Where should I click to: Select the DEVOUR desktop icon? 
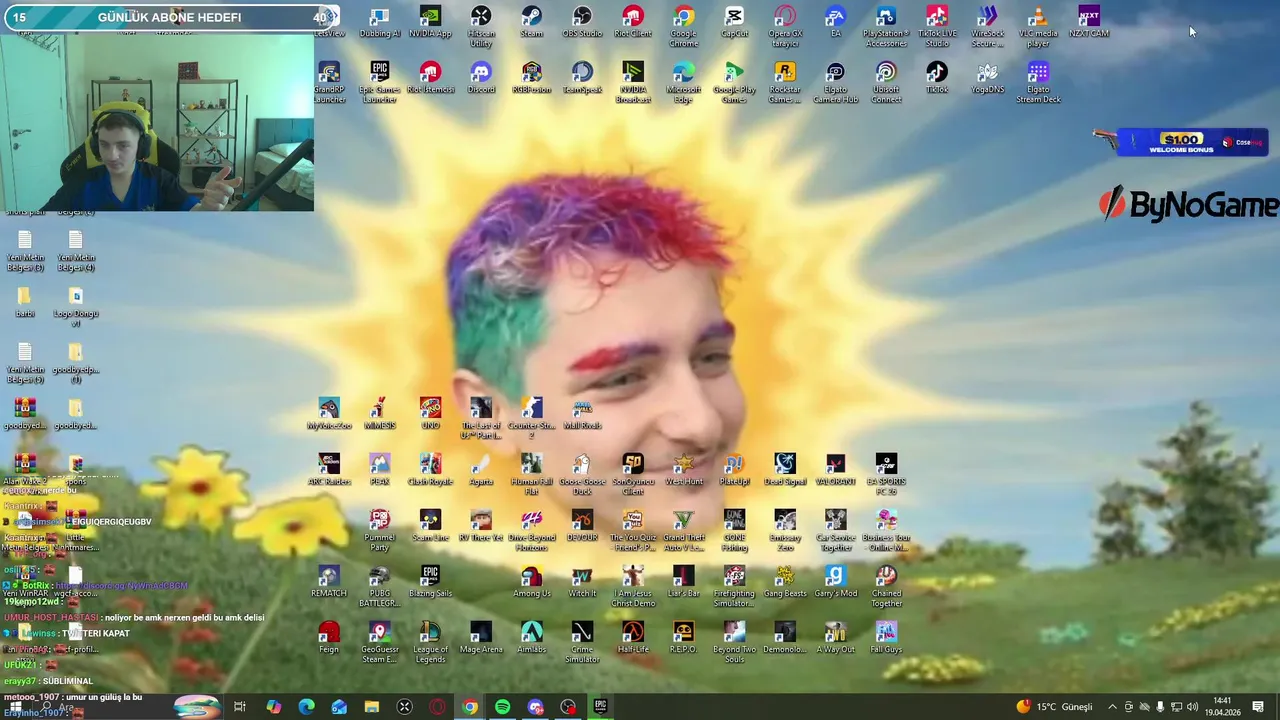582,525
